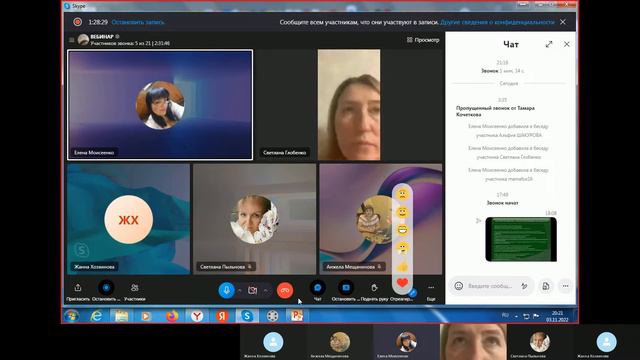Select Анжела Мещанинова tile in main grid
Screen dimensions: 640x360
click(x=380, y=219)
